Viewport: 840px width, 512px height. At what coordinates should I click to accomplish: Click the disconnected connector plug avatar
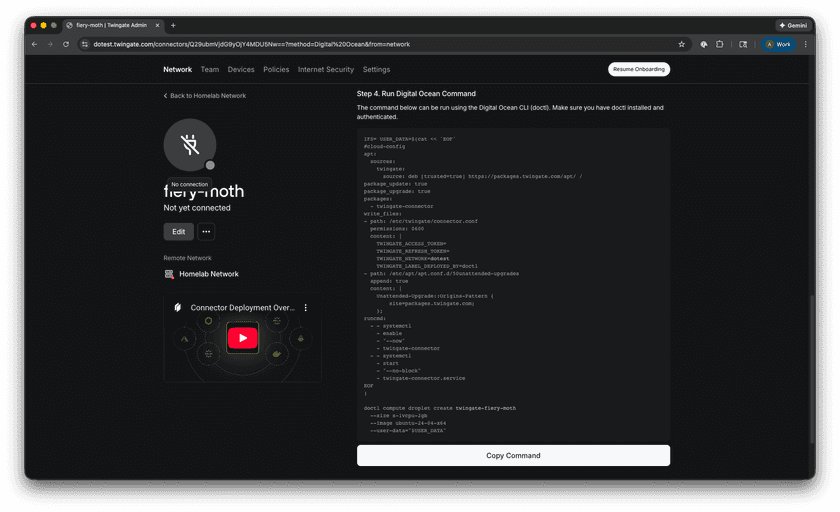[190, 145]
